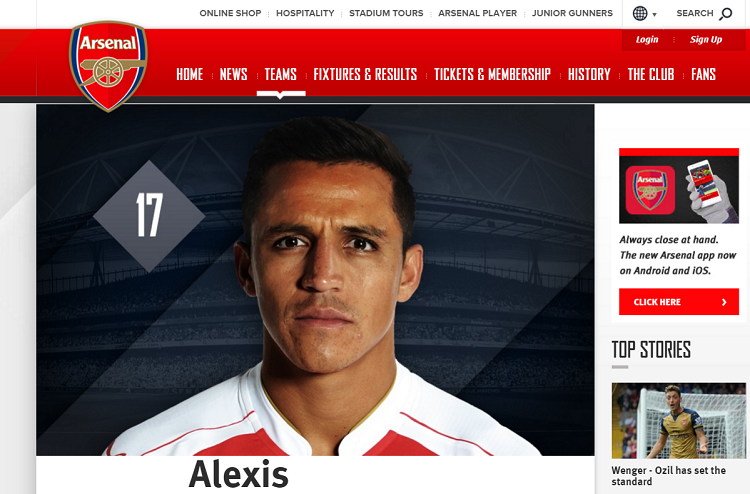Open Wenger - Ozil headline link
This screenshot has width=750, height=494.
coord(669,476)
